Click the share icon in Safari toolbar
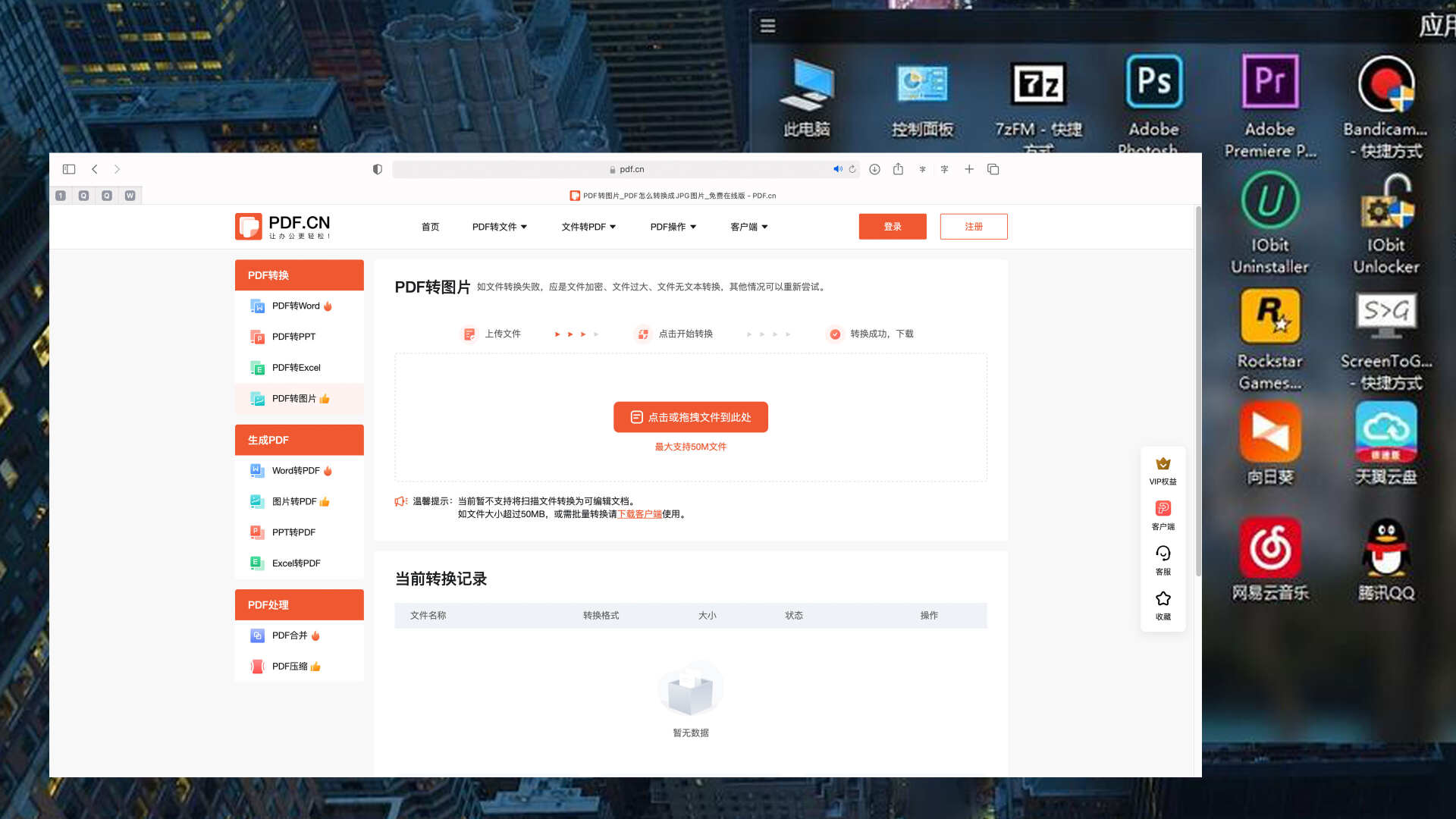 click(898, 169)
